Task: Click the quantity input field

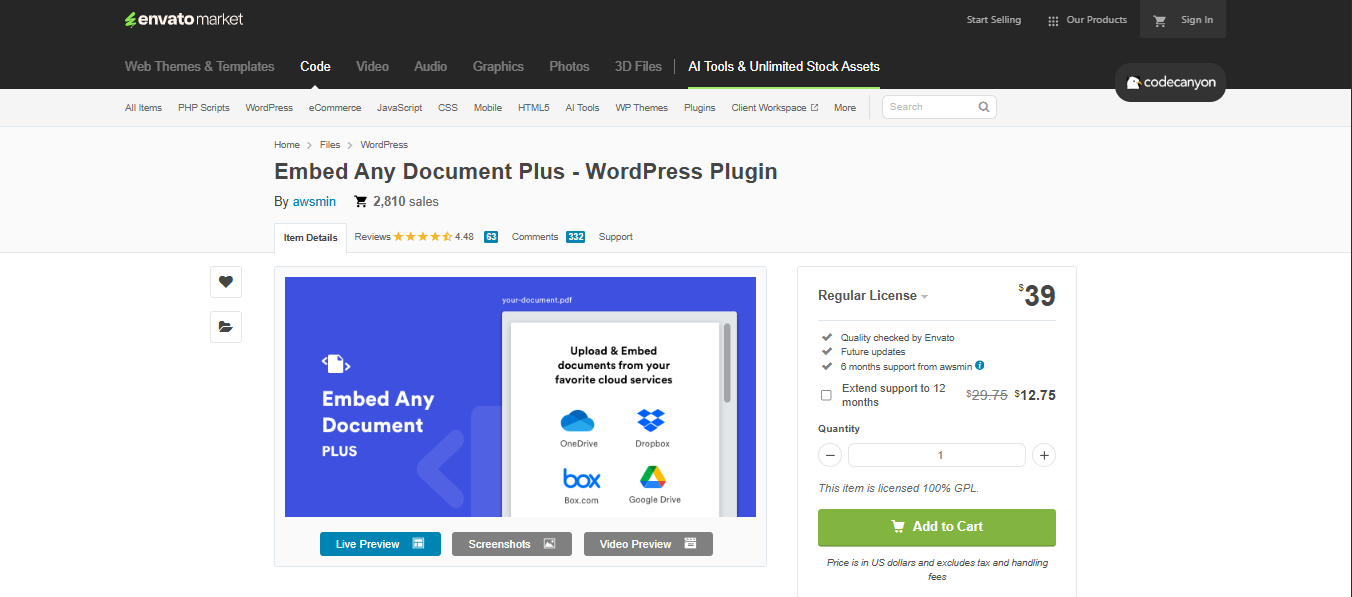Action: [937, 455]
